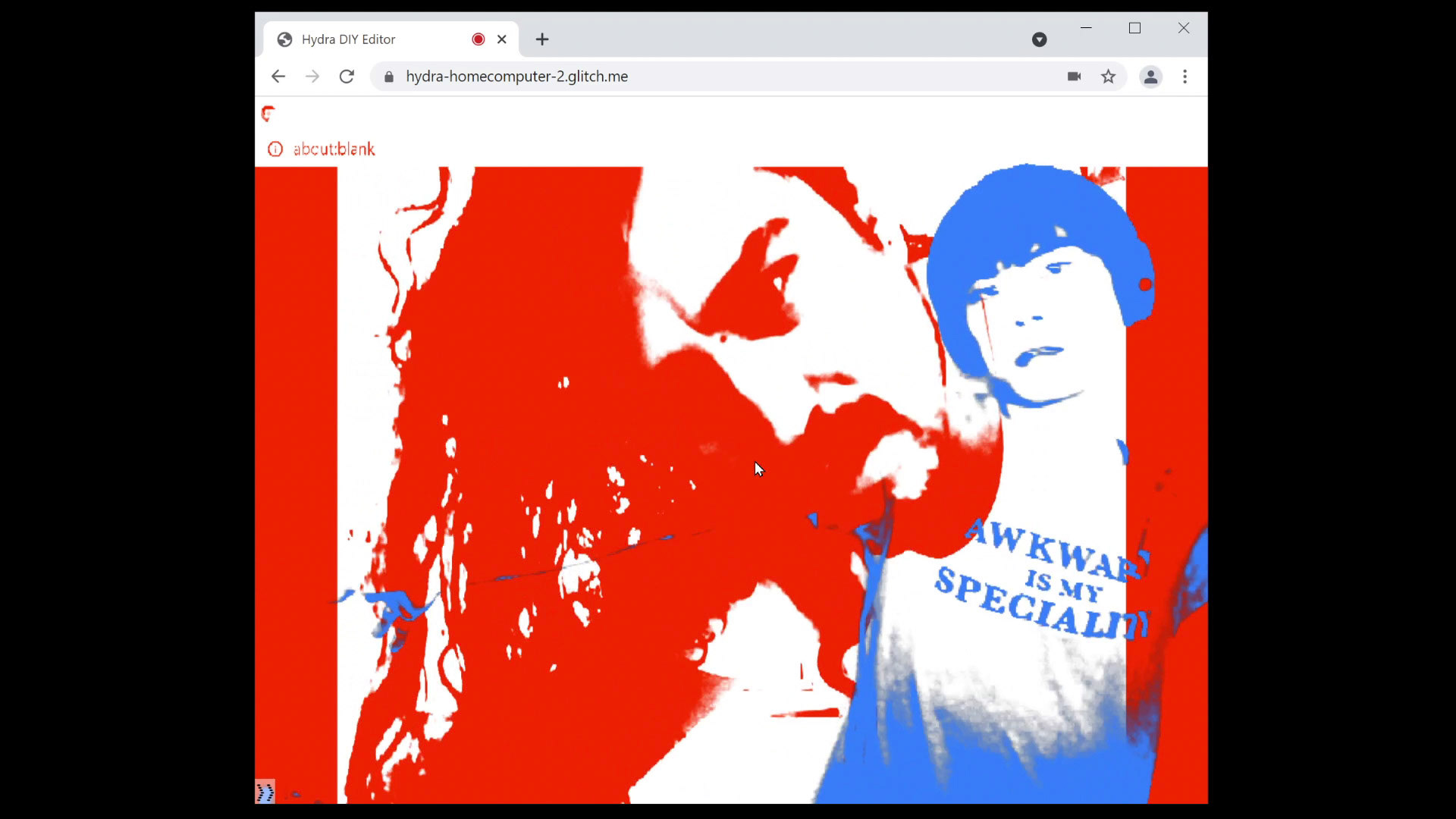Click the tab's red recording indicator
The width and height of the screenshot is (1456, 819).
pyautogui.click(x=478, y=39)
